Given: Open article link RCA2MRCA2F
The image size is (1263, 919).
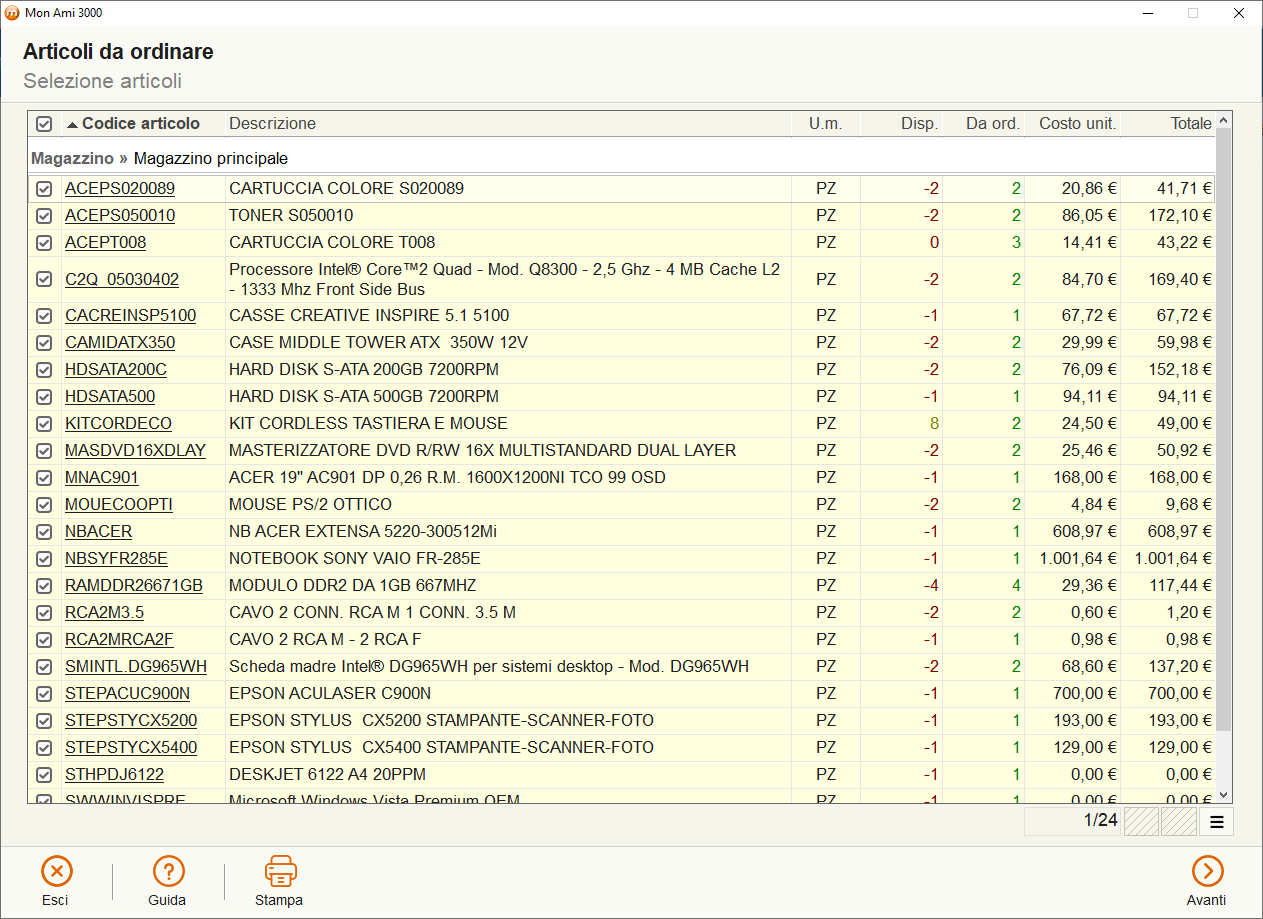Looking at the screenshot, I should 119,639.
